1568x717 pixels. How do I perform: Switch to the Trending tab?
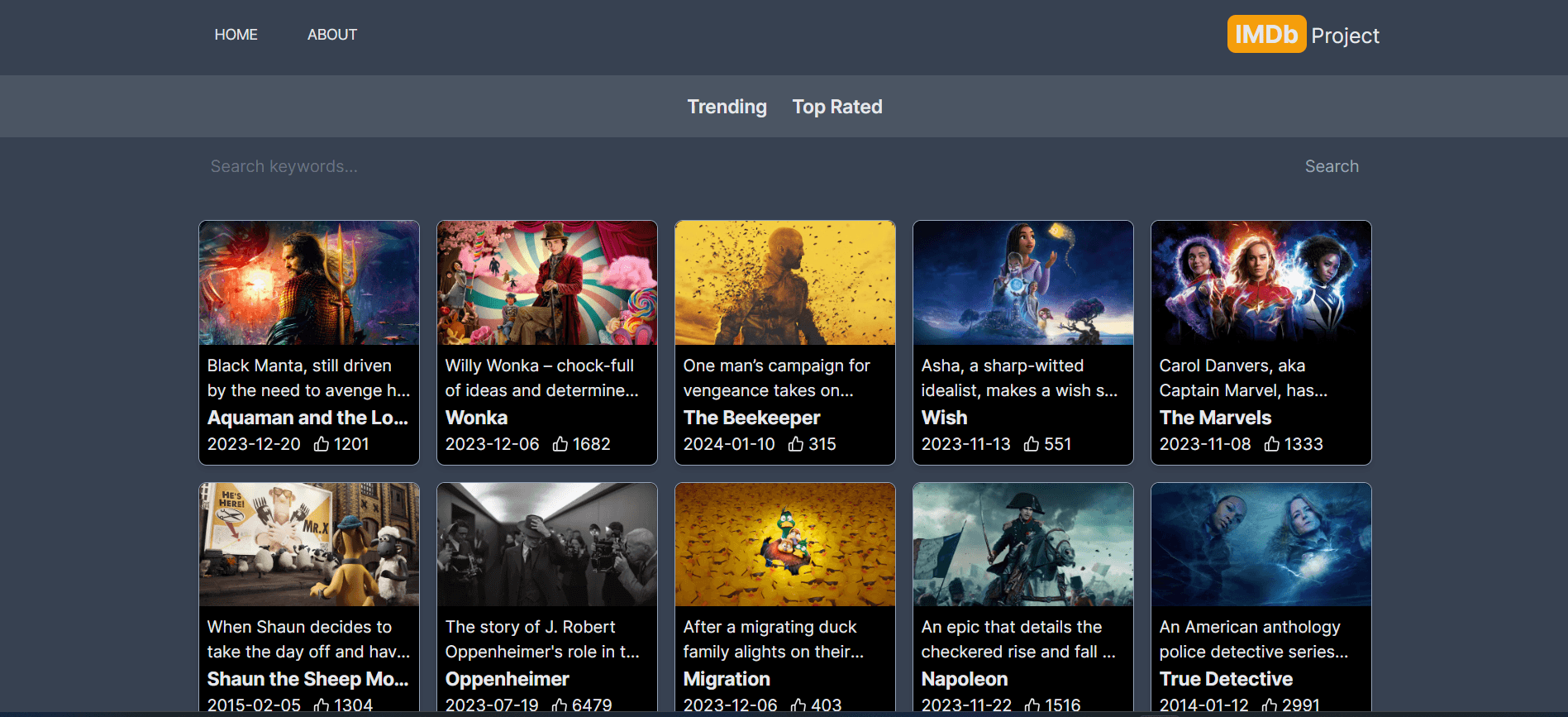pos(727,107)
